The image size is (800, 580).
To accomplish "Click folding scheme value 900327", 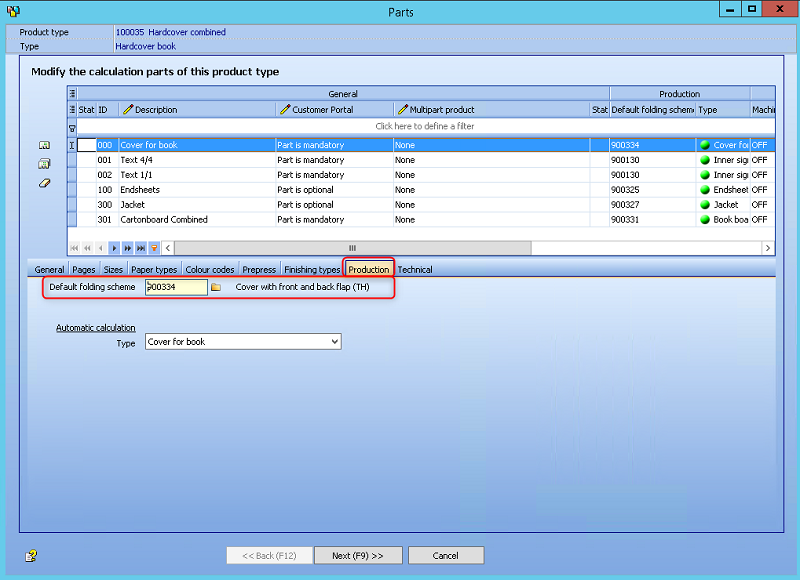I will (625, 205).
